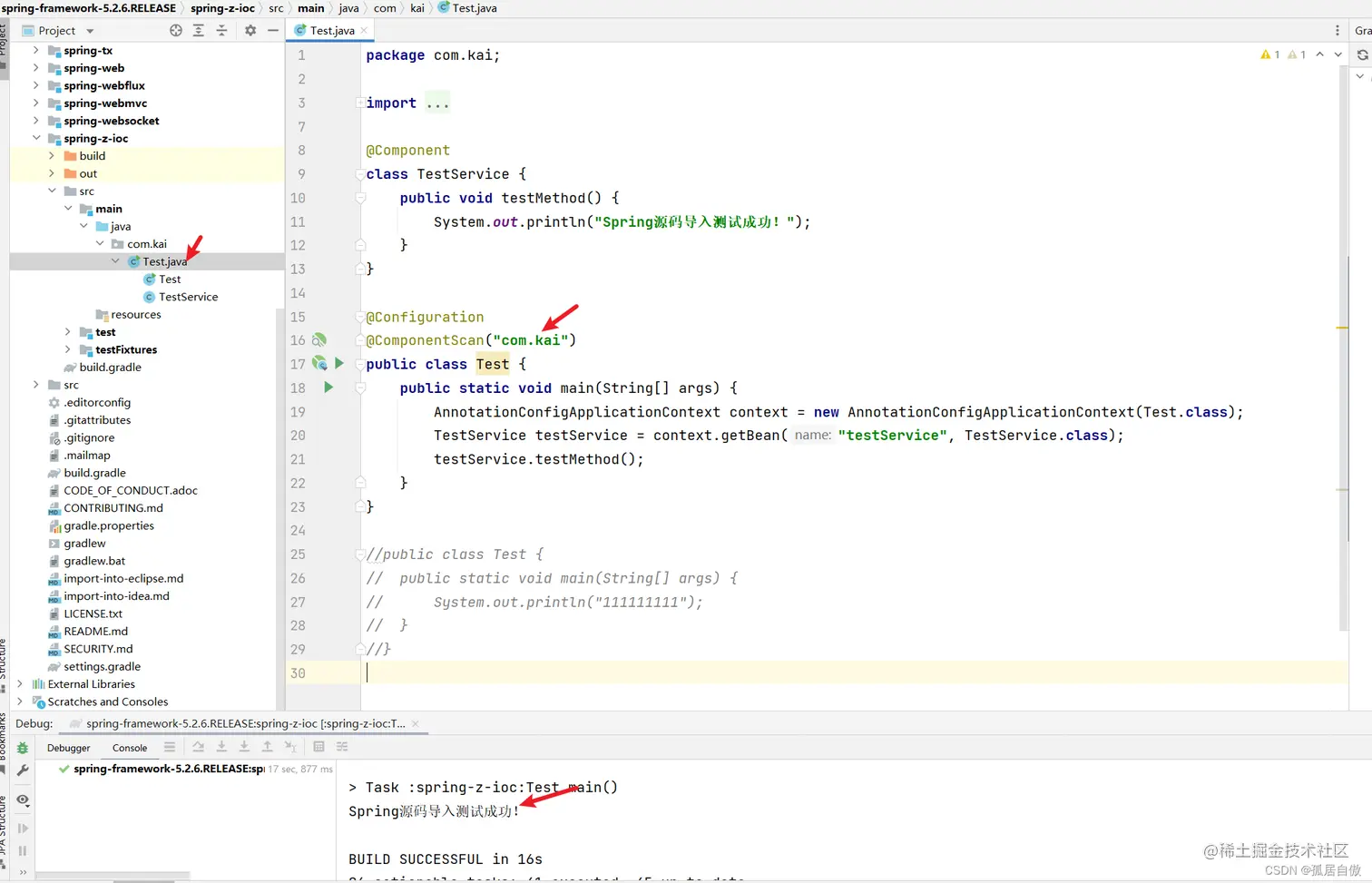Image resolution: width=1372 pixels, height=883 pixels.
Task: Collapse all in Project panel
Action: (x=221, y=30)
